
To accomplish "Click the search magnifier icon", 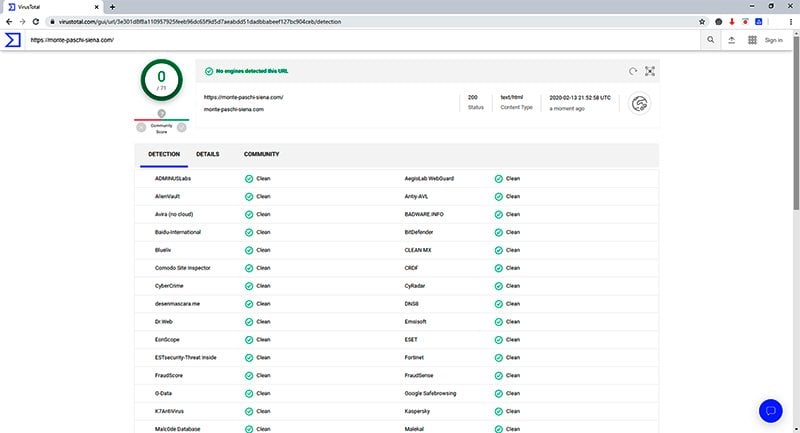I will point(710,40).
